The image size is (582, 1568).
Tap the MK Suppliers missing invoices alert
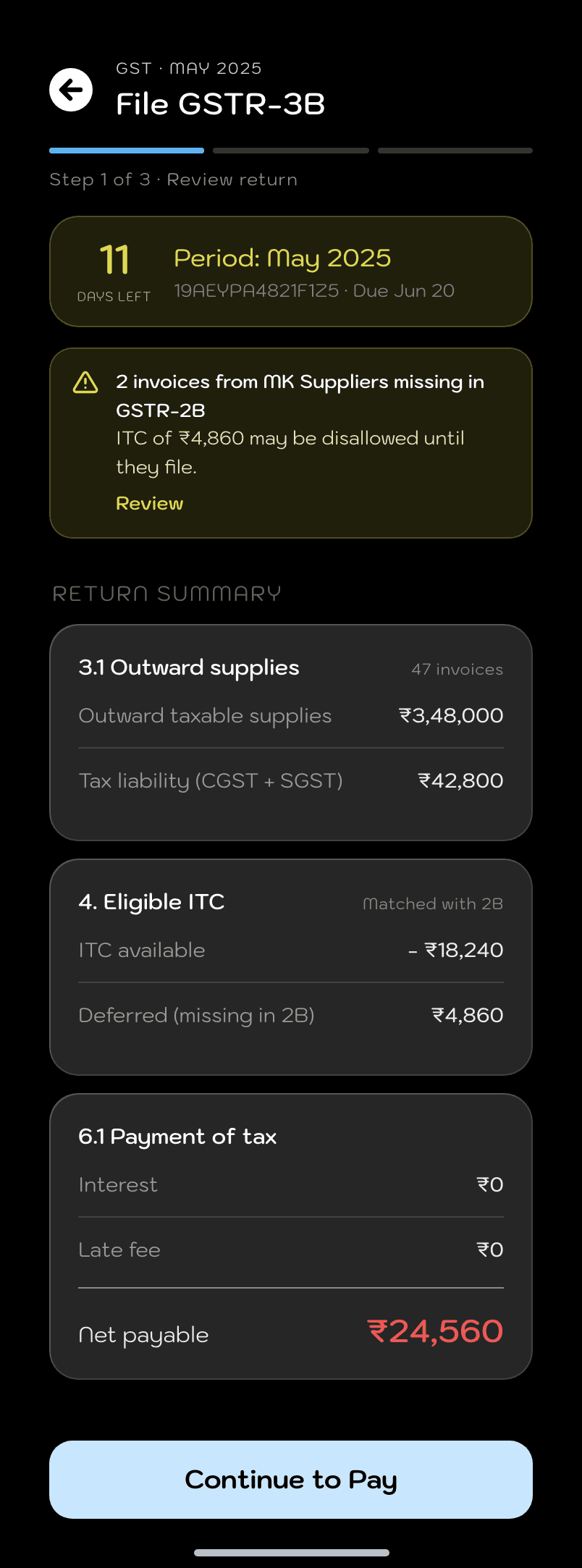tap(291, 443)
